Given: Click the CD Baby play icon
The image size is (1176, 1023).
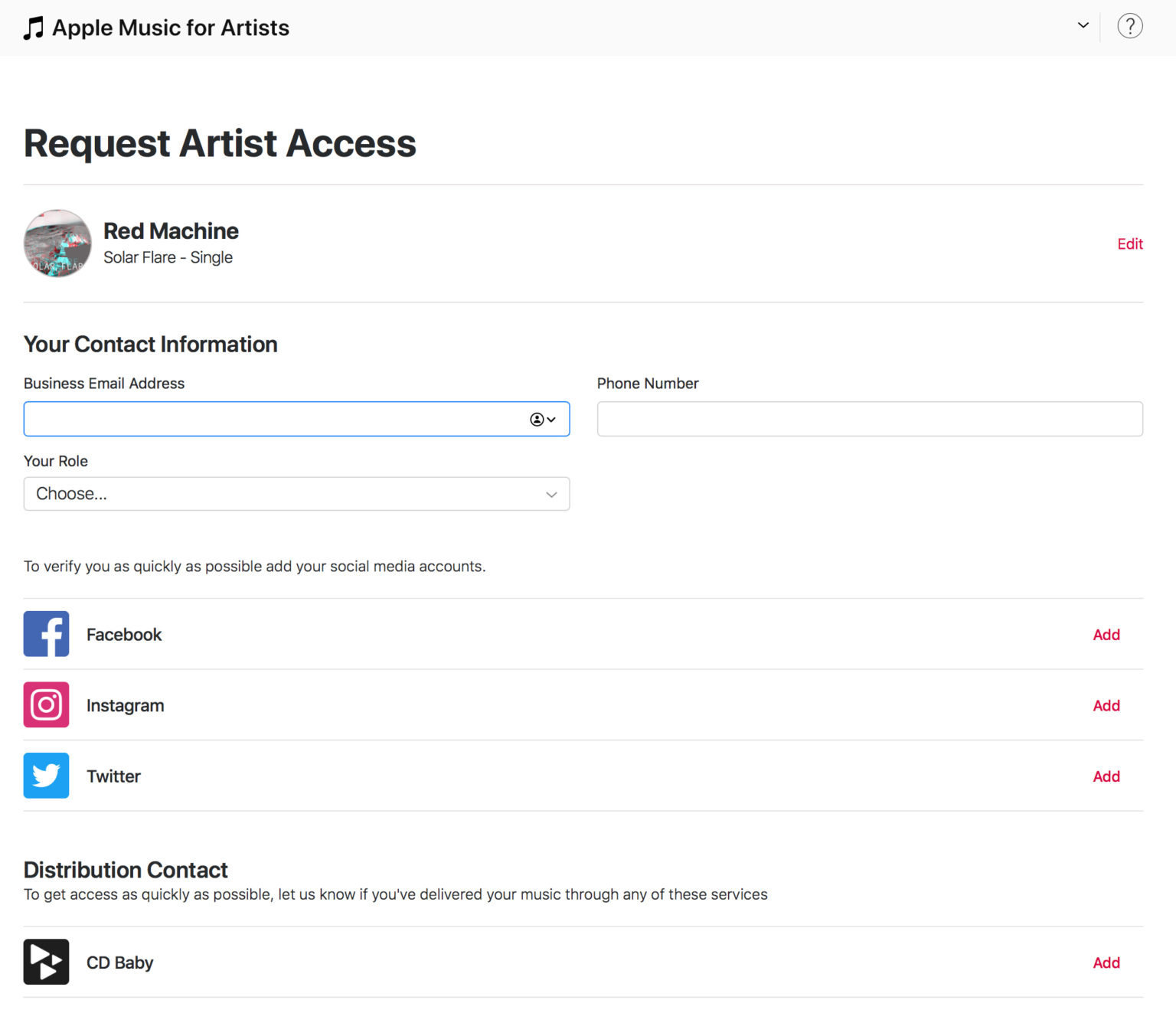Looking at the screenshot, I should click(x=46, y=962).
